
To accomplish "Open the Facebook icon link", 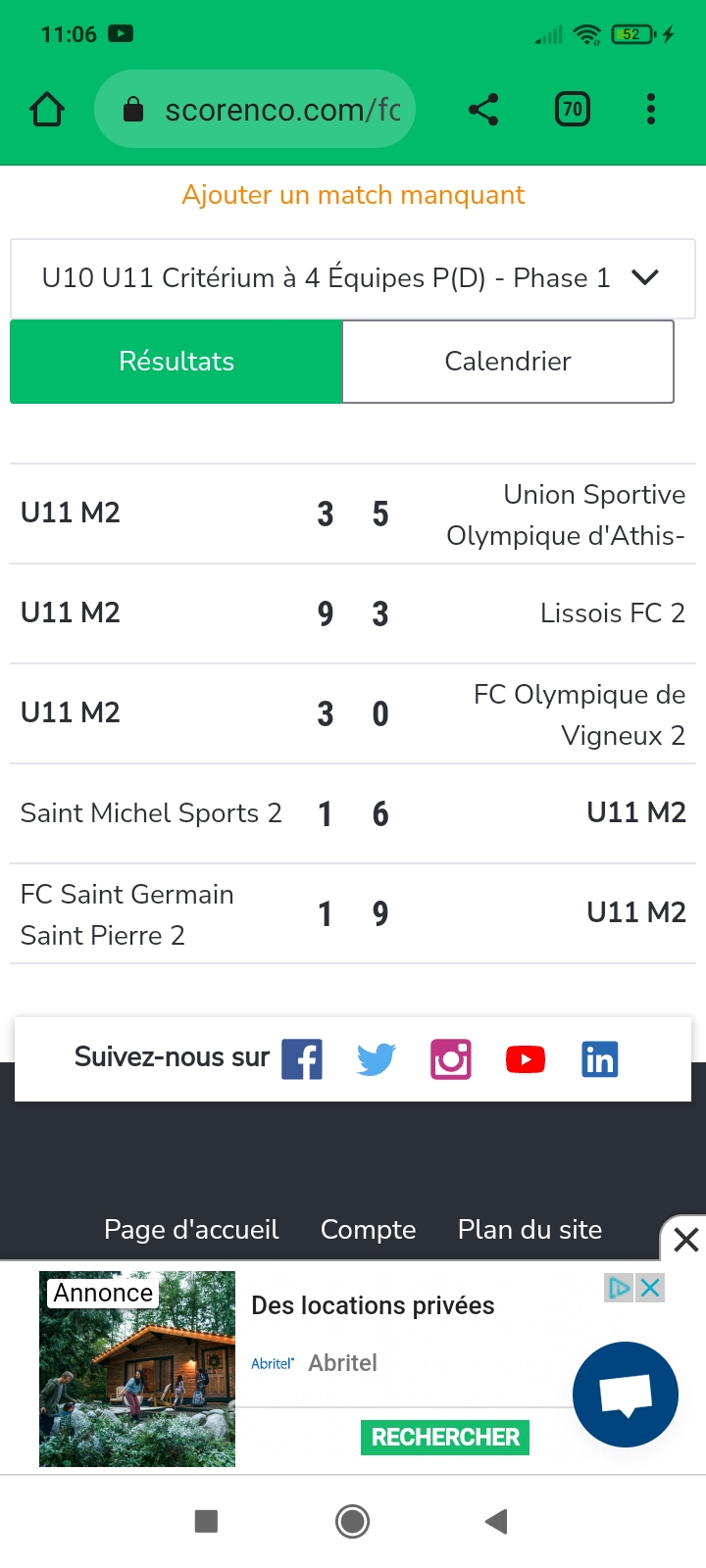I will [302, 1059].
